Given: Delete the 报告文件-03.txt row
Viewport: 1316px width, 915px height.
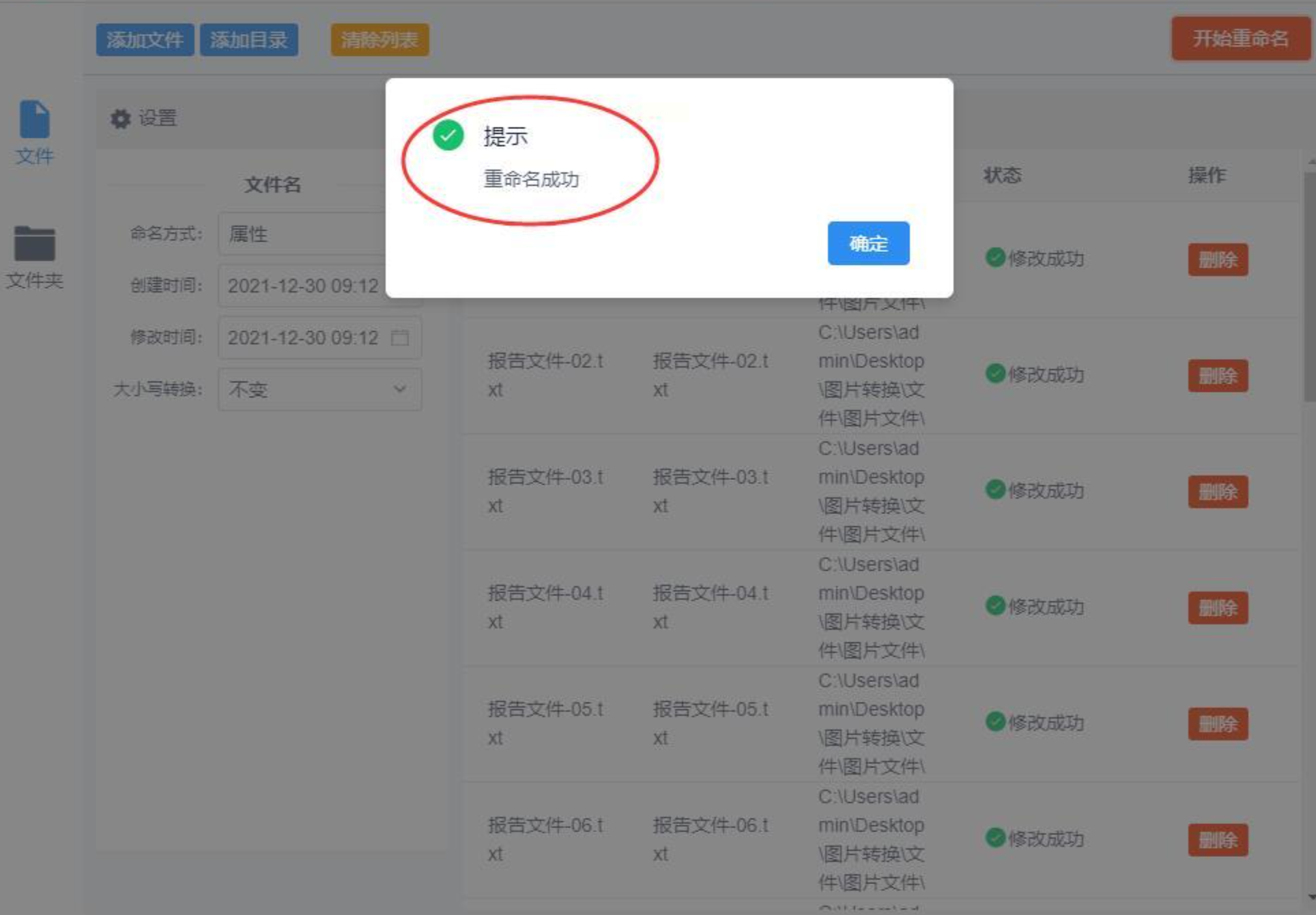Looking at the screenshot, I should click(x=1217, y=492).
